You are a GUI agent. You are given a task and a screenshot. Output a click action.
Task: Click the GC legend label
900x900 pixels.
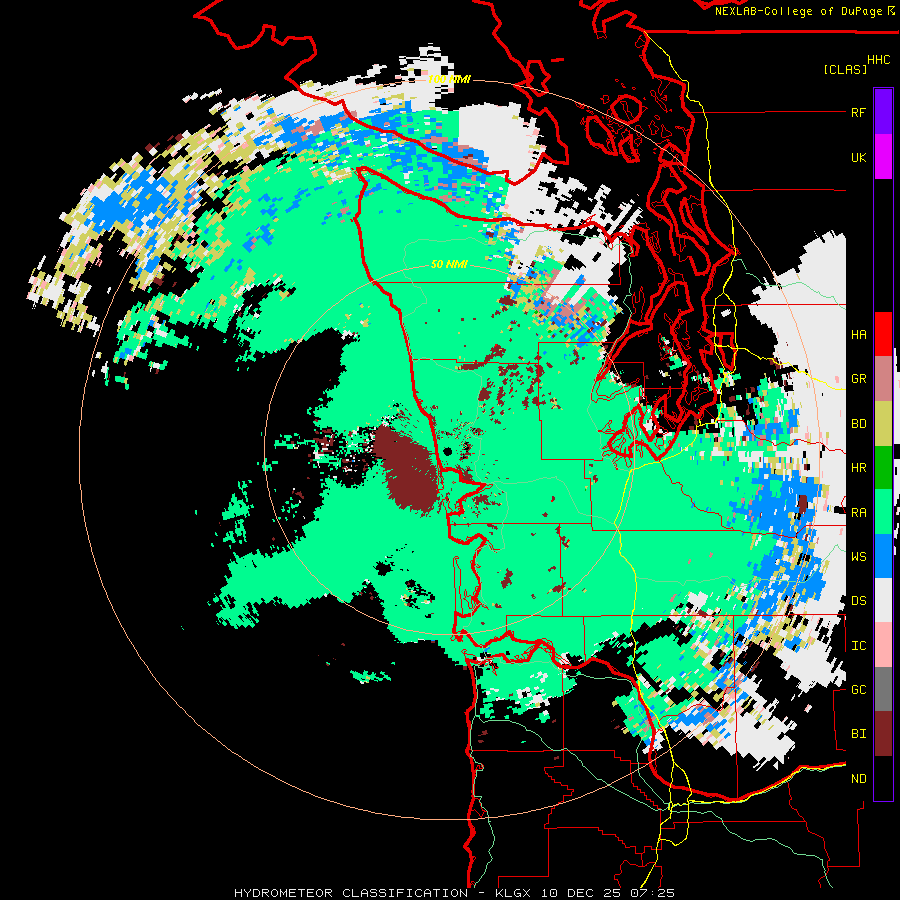[x=858, y=690]
